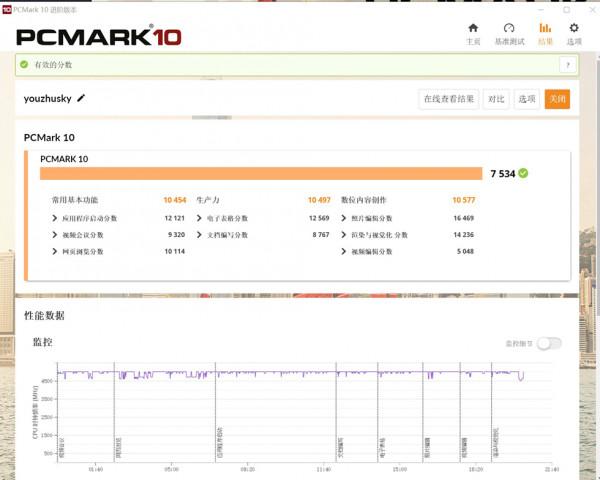Screen dimensions: 600x480
Task: Click the PCMARK 10 card title
Action: tap(64, 159)
